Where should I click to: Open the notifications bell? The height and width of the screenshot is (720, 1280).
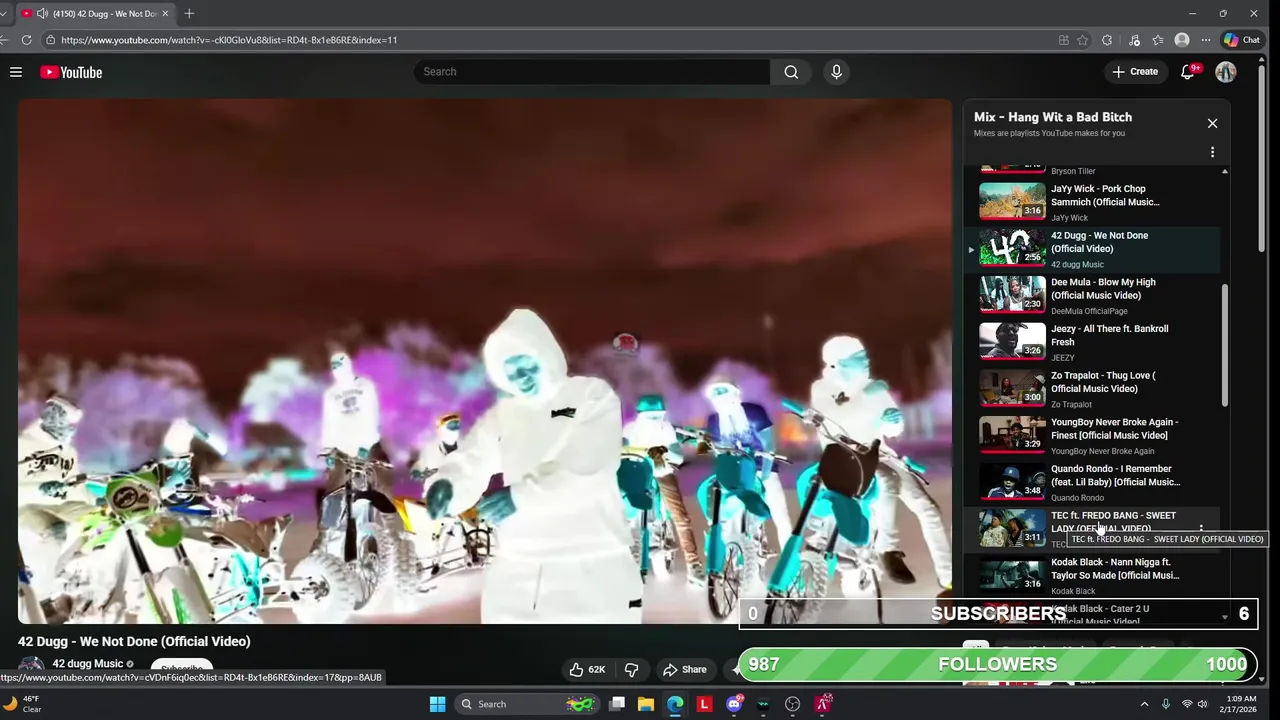point(1188,72)
